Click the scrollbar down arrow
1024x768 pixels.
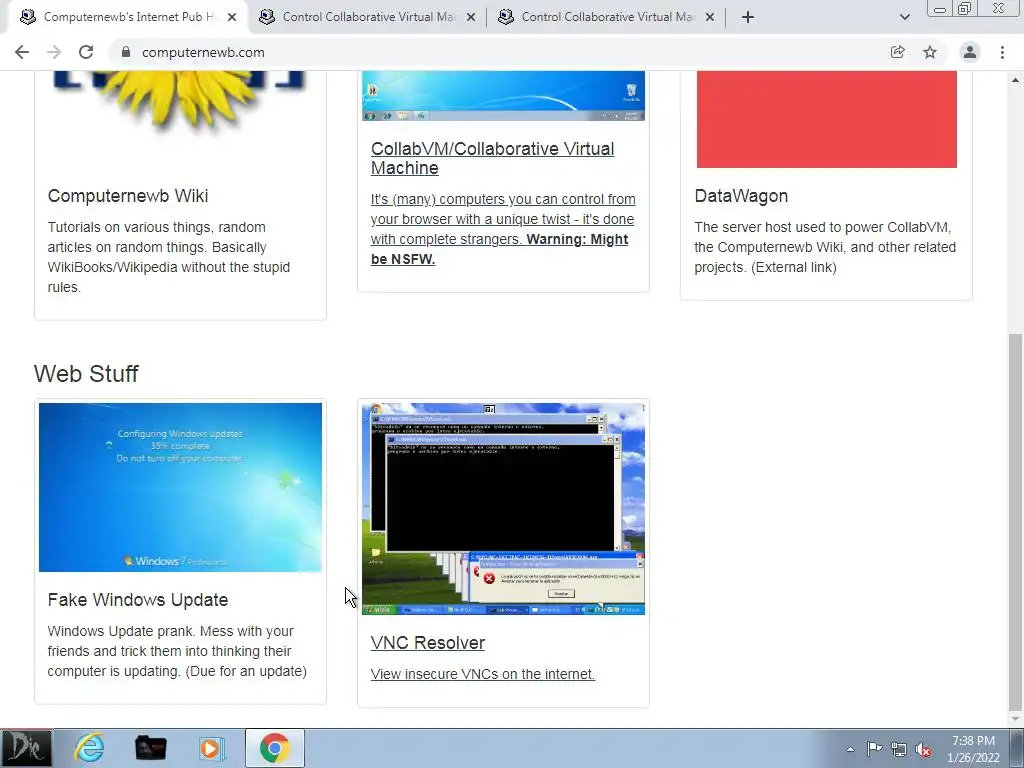pos(1016,718)
